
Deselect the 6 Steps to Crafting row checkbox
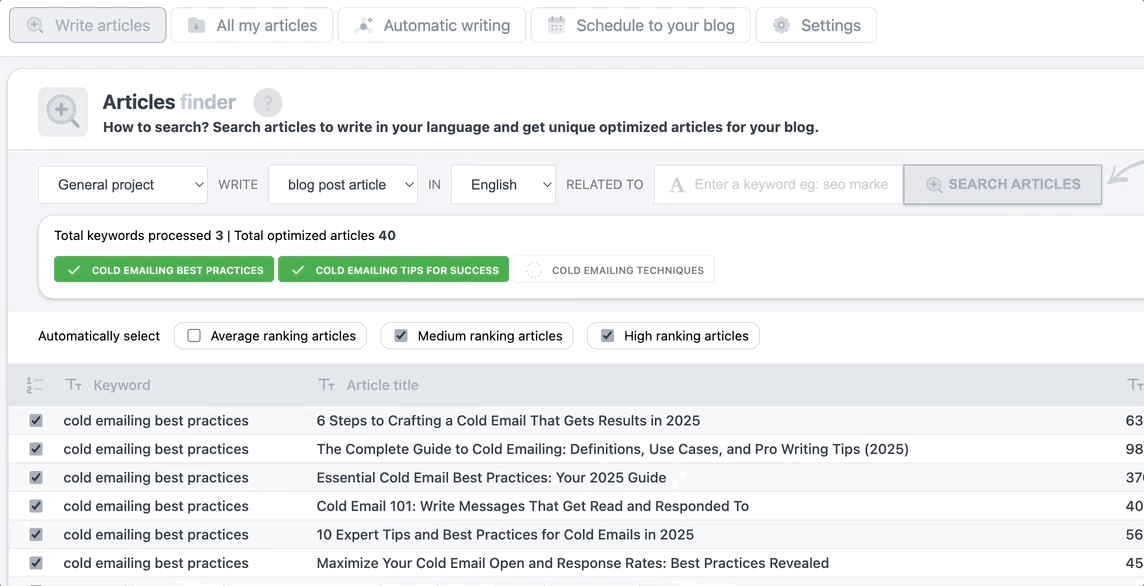point(36,421)
